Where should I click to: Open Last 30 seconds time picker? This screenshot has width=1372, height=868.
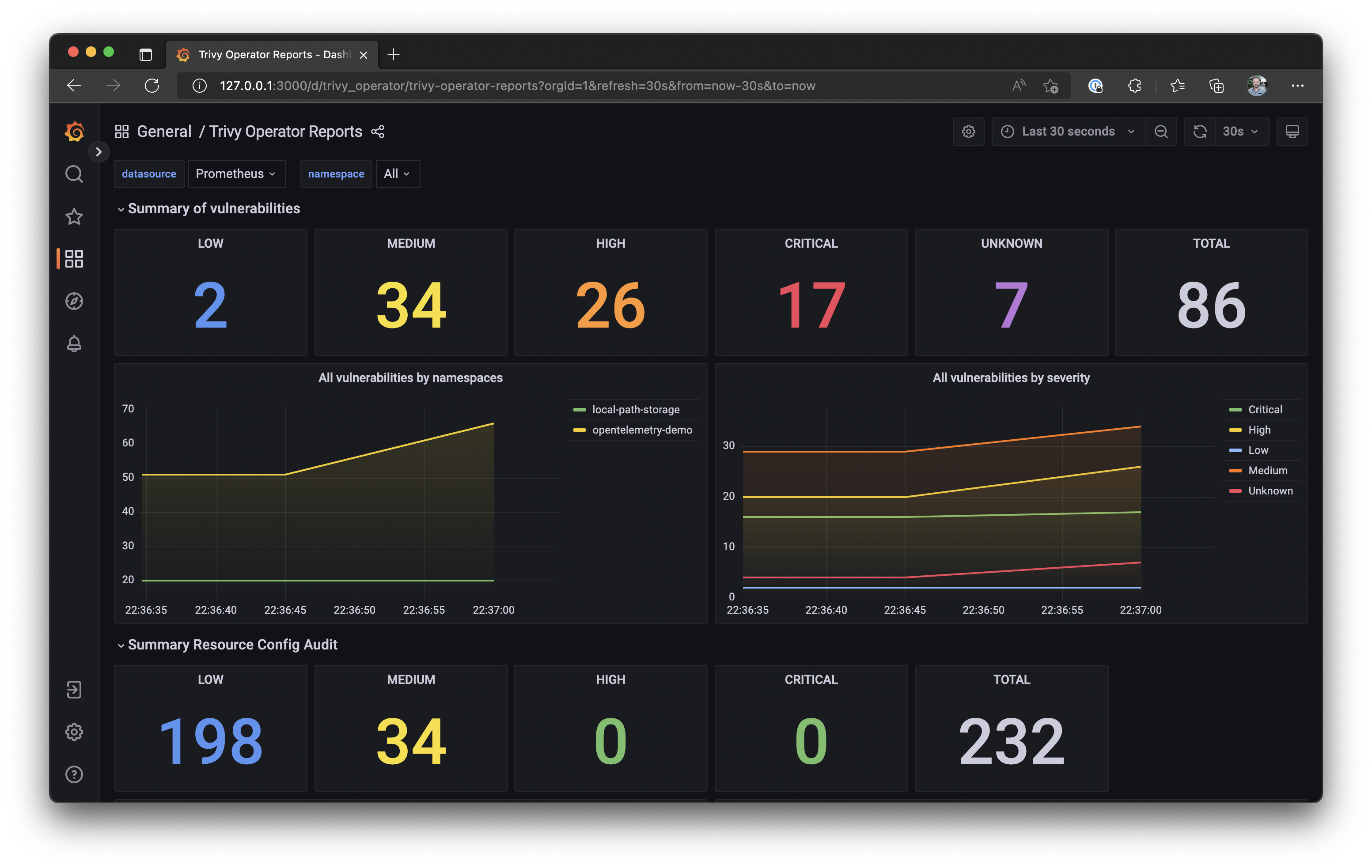click(1068, 132)
